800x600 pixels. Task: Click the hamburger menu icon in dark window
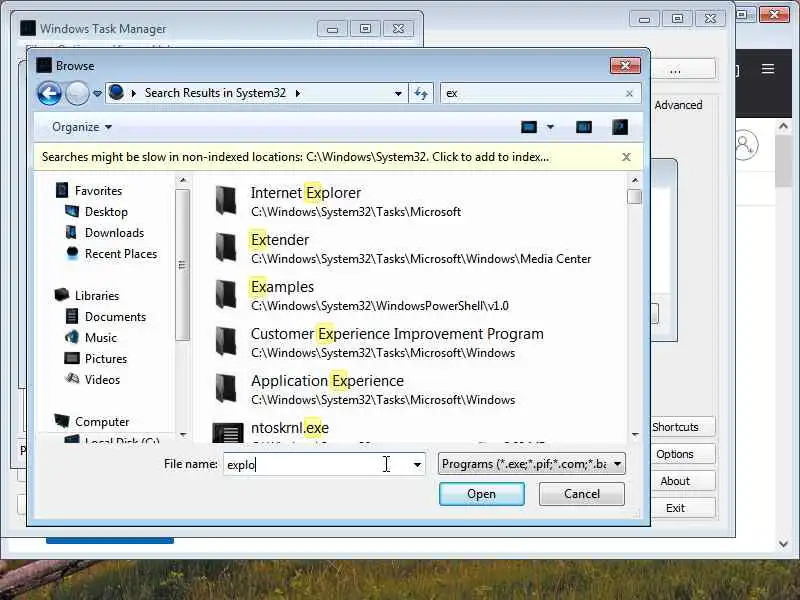point(768,69)
